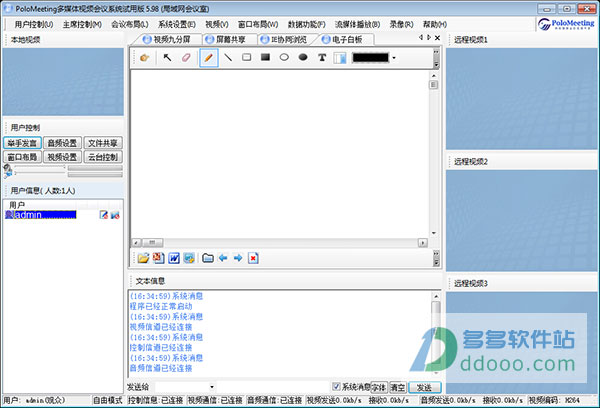Click the 字体 font button
This screenshot has width=600, height=408.
pyautogui.click(x=379, y=387)
